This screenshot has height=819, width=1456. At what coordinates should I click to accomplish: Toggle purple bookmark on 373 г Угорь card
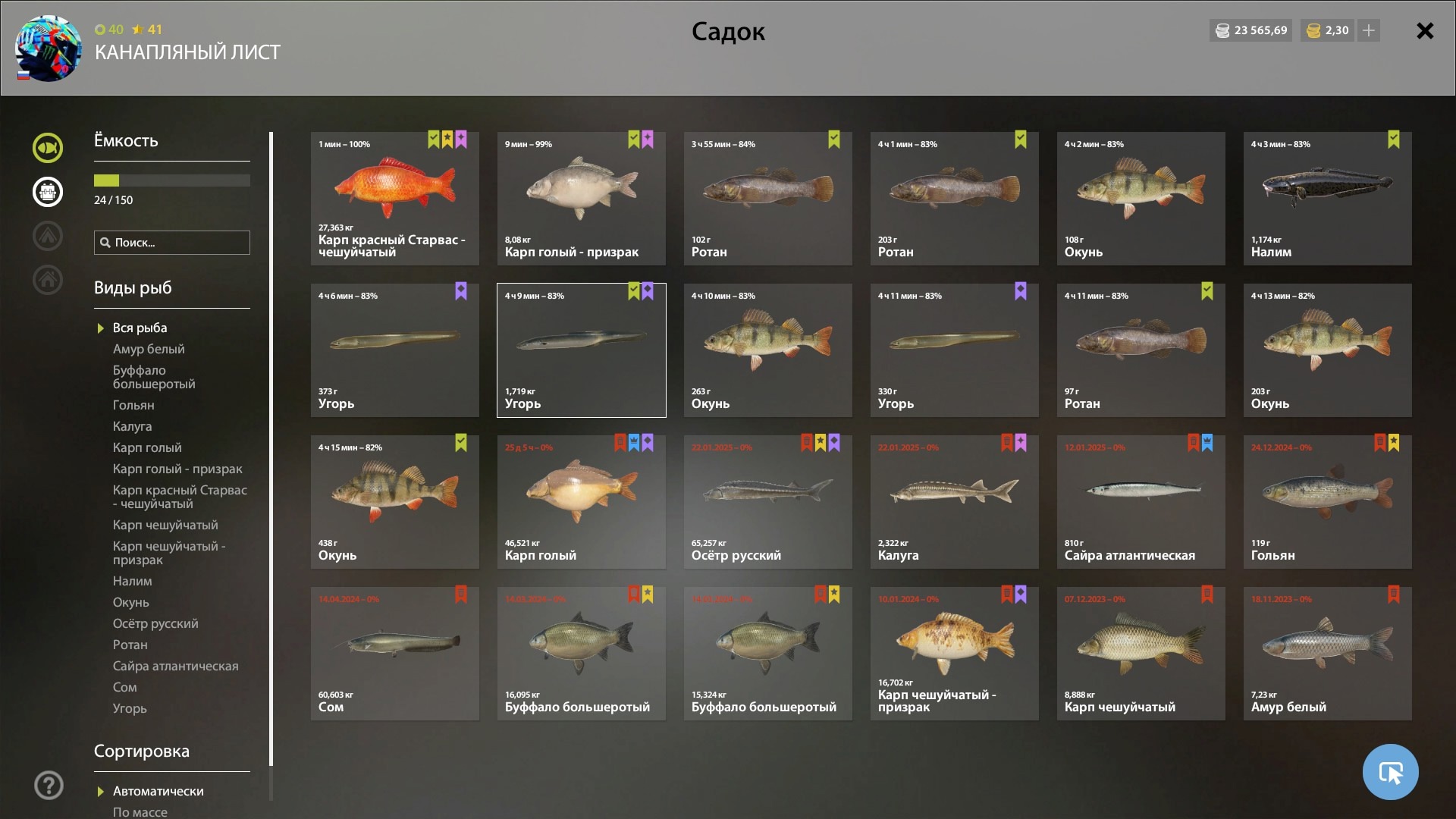[x=461, y=291]
